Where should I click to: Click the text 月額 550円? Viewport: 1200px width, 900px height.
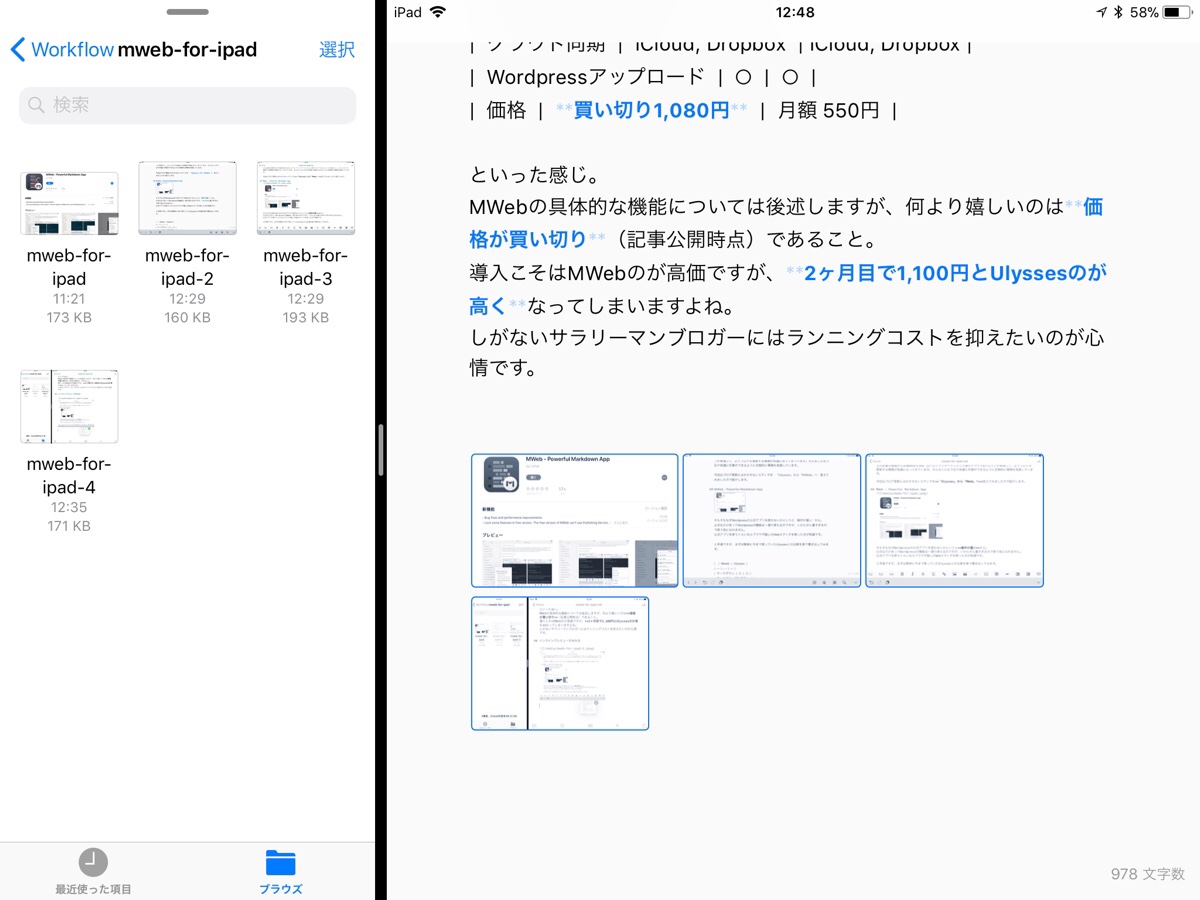pyautogui.click(x=828, y=110)
